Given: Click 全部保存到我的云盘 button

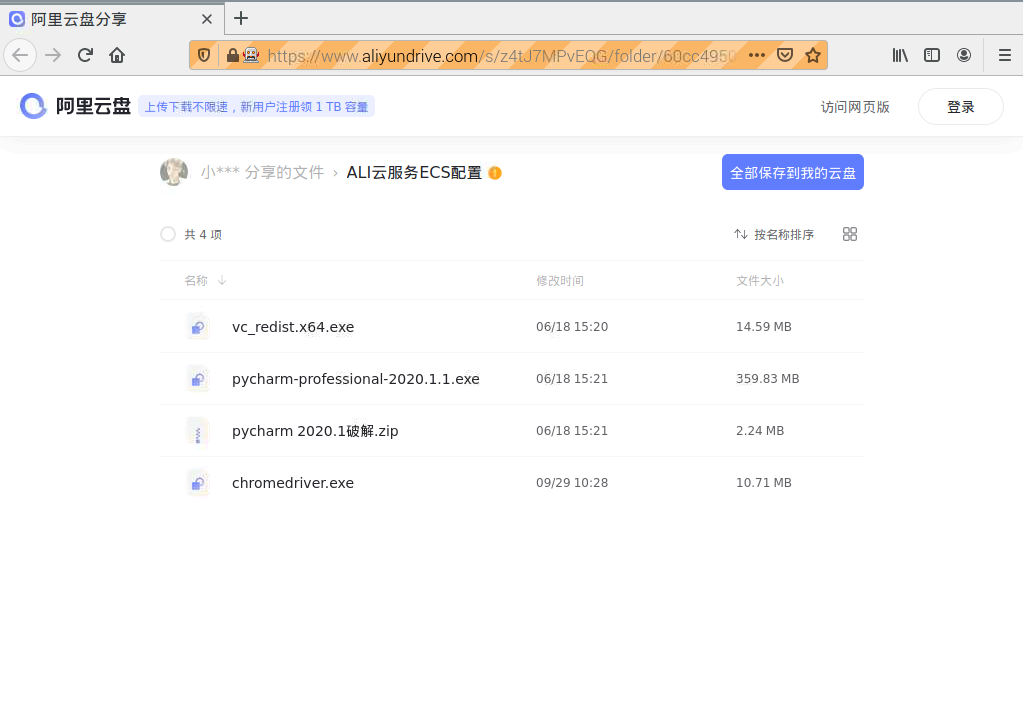Looking at the screenshot, I should [x=793, y=172].
